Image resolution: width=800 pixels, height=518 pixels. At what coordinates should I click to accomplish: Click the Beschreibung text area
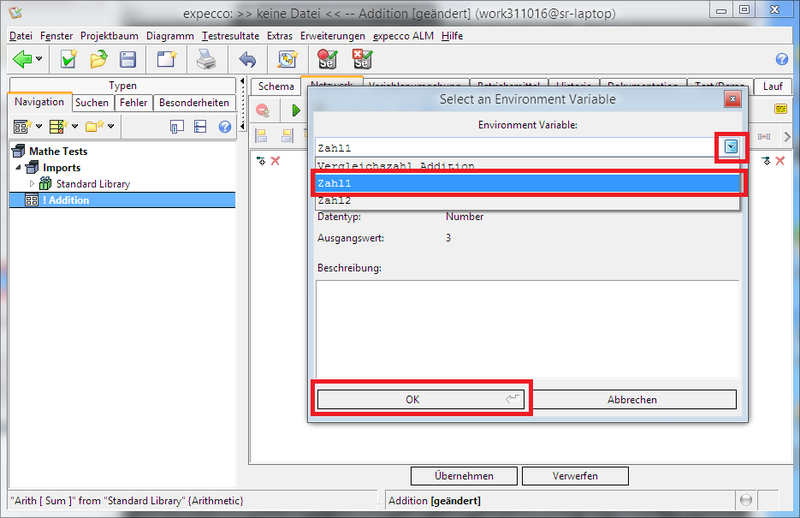[528, 329]
